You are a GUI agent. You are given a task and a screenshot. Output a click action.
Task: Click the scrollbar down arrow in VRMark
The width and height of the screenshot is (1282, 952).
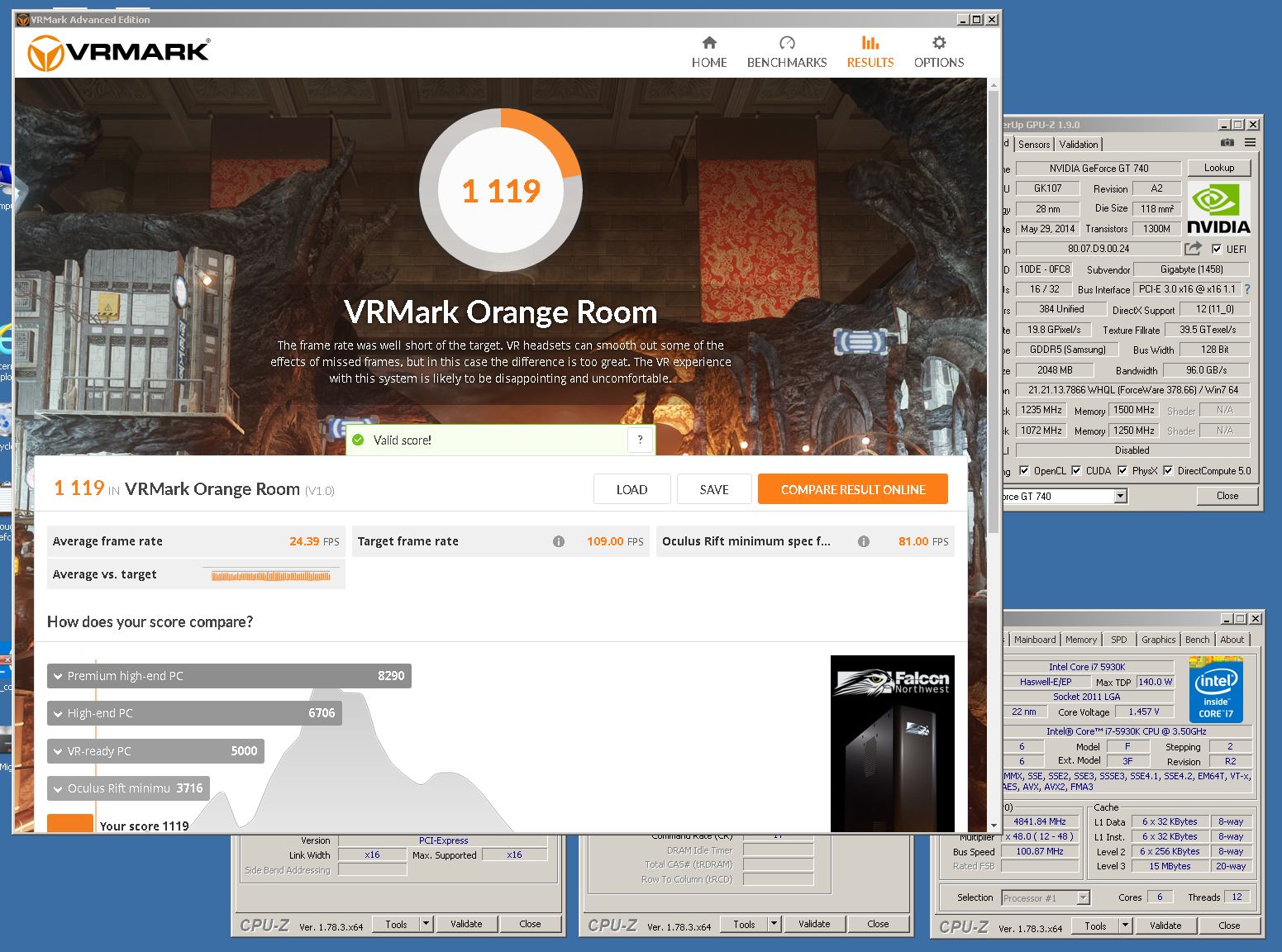click(x=994, y=826)
